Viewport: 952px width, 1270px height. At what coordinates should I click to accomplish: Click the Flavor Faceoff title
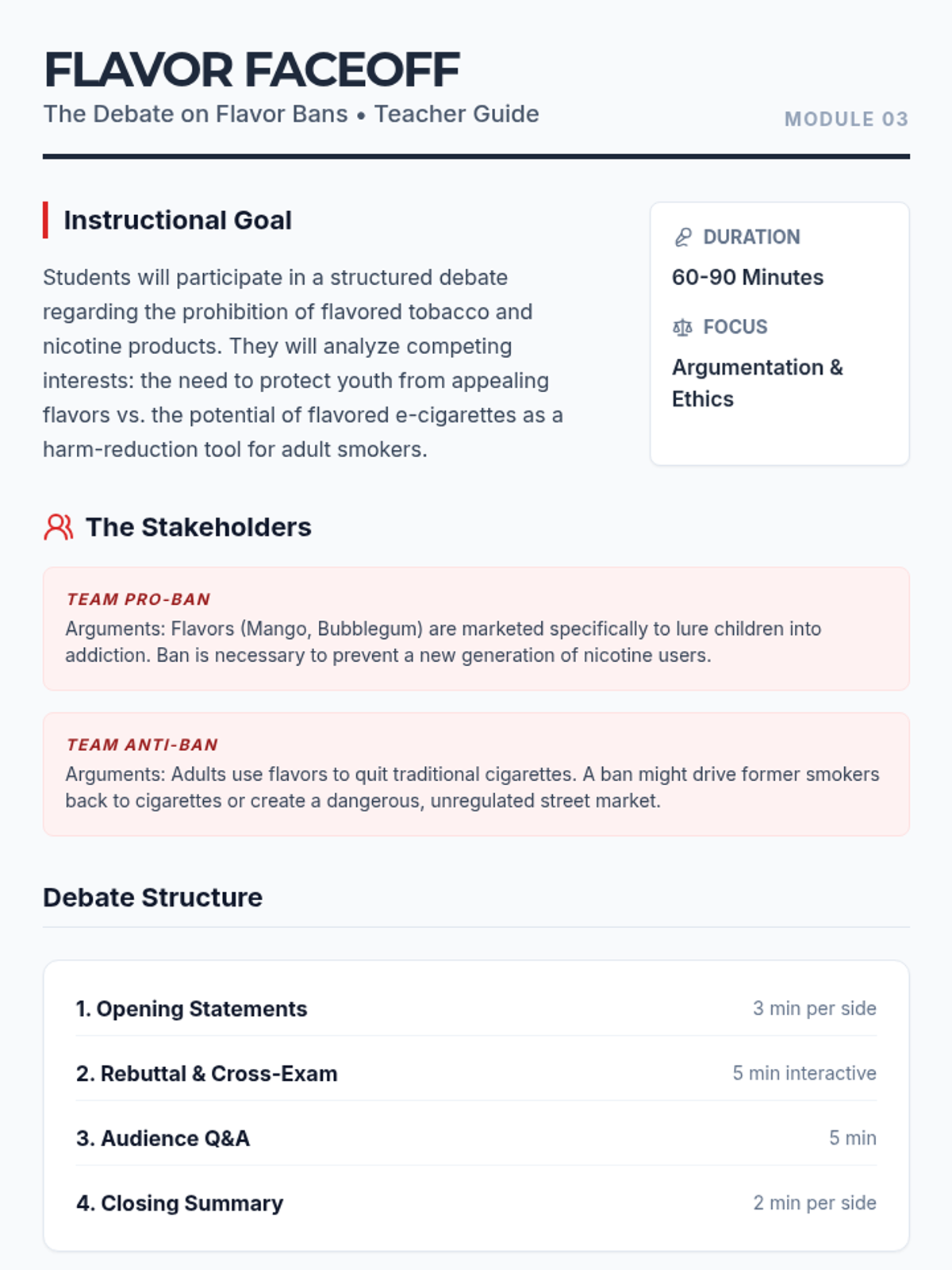[x=251, y=70]
